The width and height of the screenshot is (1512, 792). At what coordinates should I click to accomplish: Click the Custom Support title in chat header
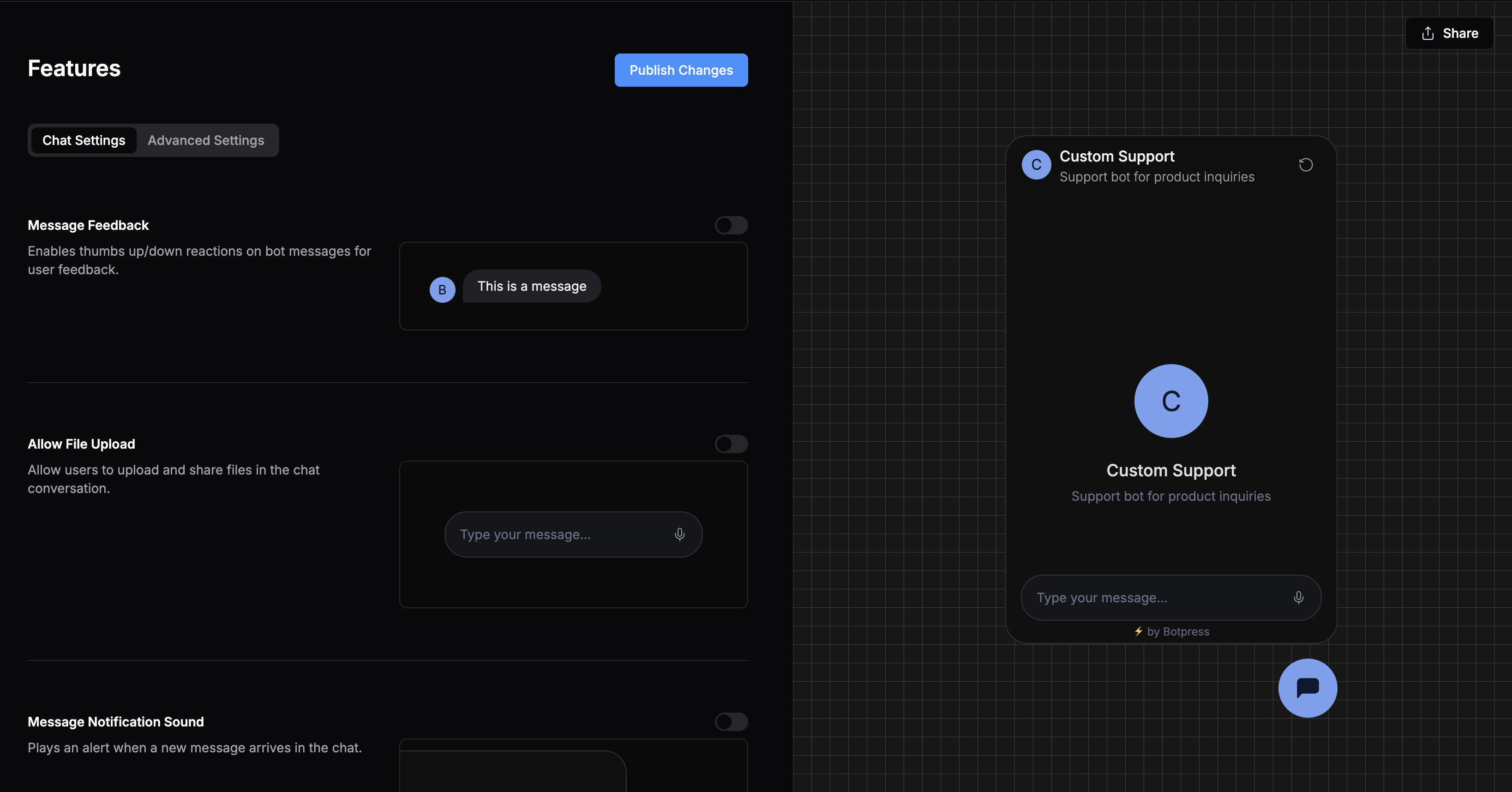pyautogui.click(x=1116, y=156)
